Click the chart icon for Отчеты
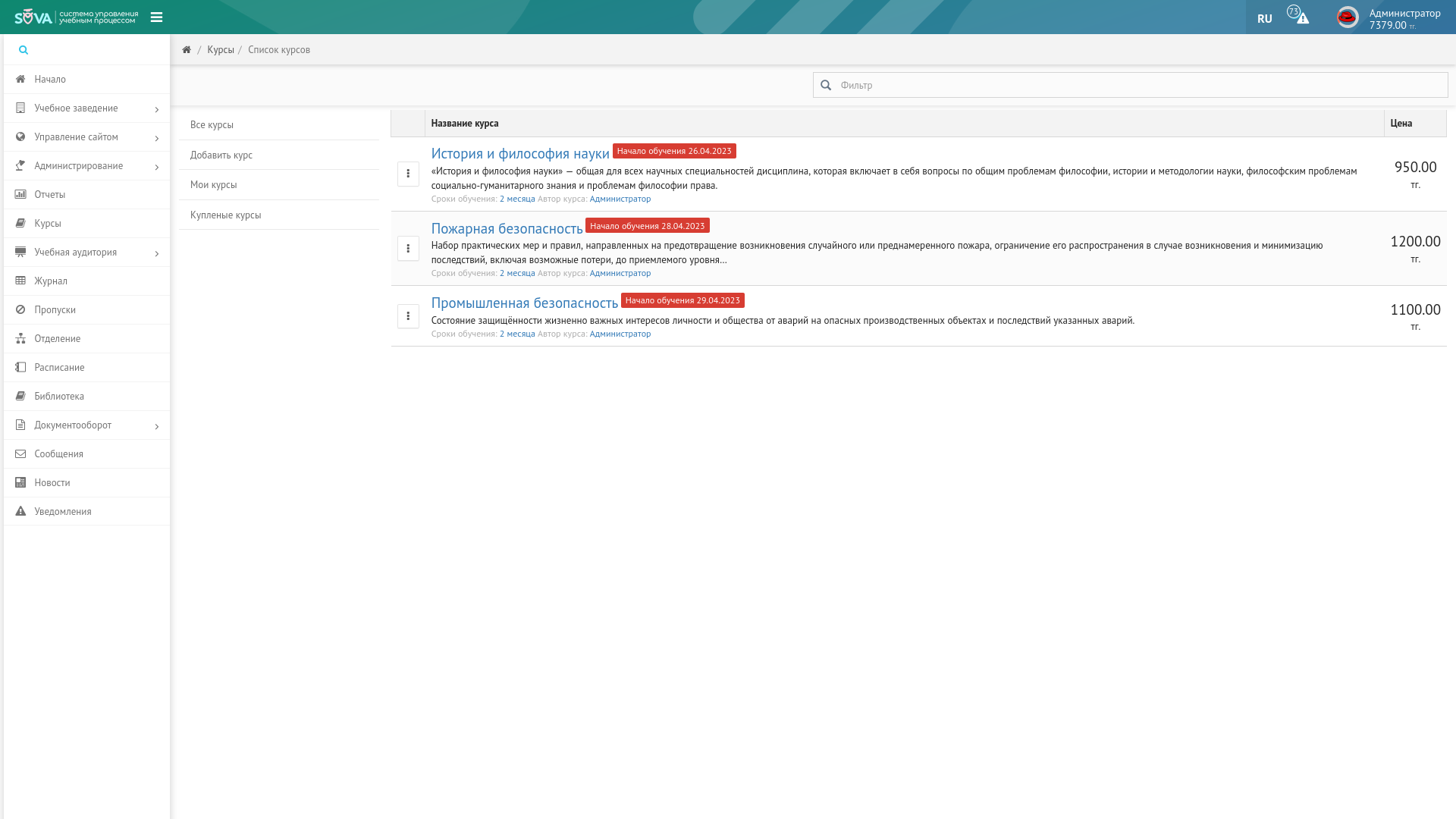The height and width of the screenshot is (819, 1456). tap(20, 194)
